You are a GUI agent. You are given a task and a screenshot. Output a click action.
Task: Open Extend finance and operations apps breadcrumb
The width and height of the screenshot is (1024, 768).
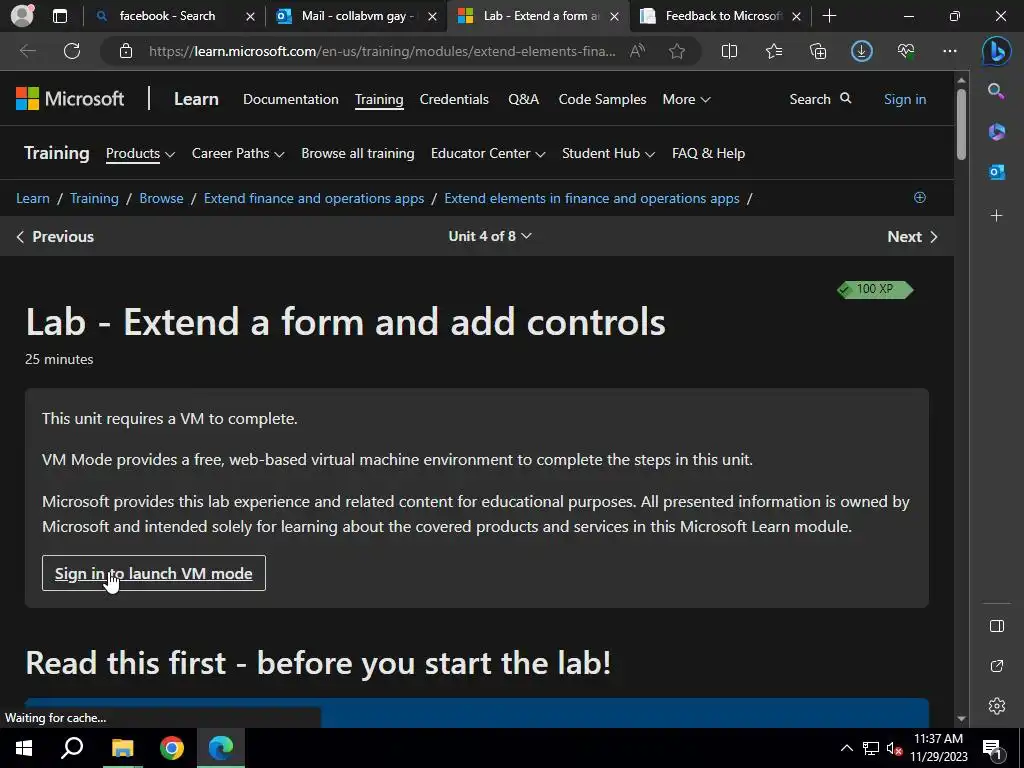tap(313, 199)
